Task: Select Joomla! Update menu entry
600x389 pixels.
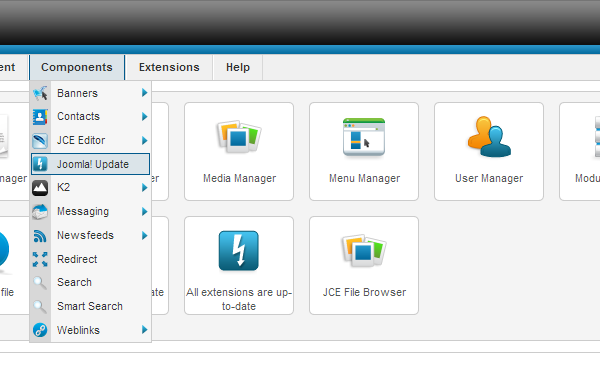Action: 90,164
